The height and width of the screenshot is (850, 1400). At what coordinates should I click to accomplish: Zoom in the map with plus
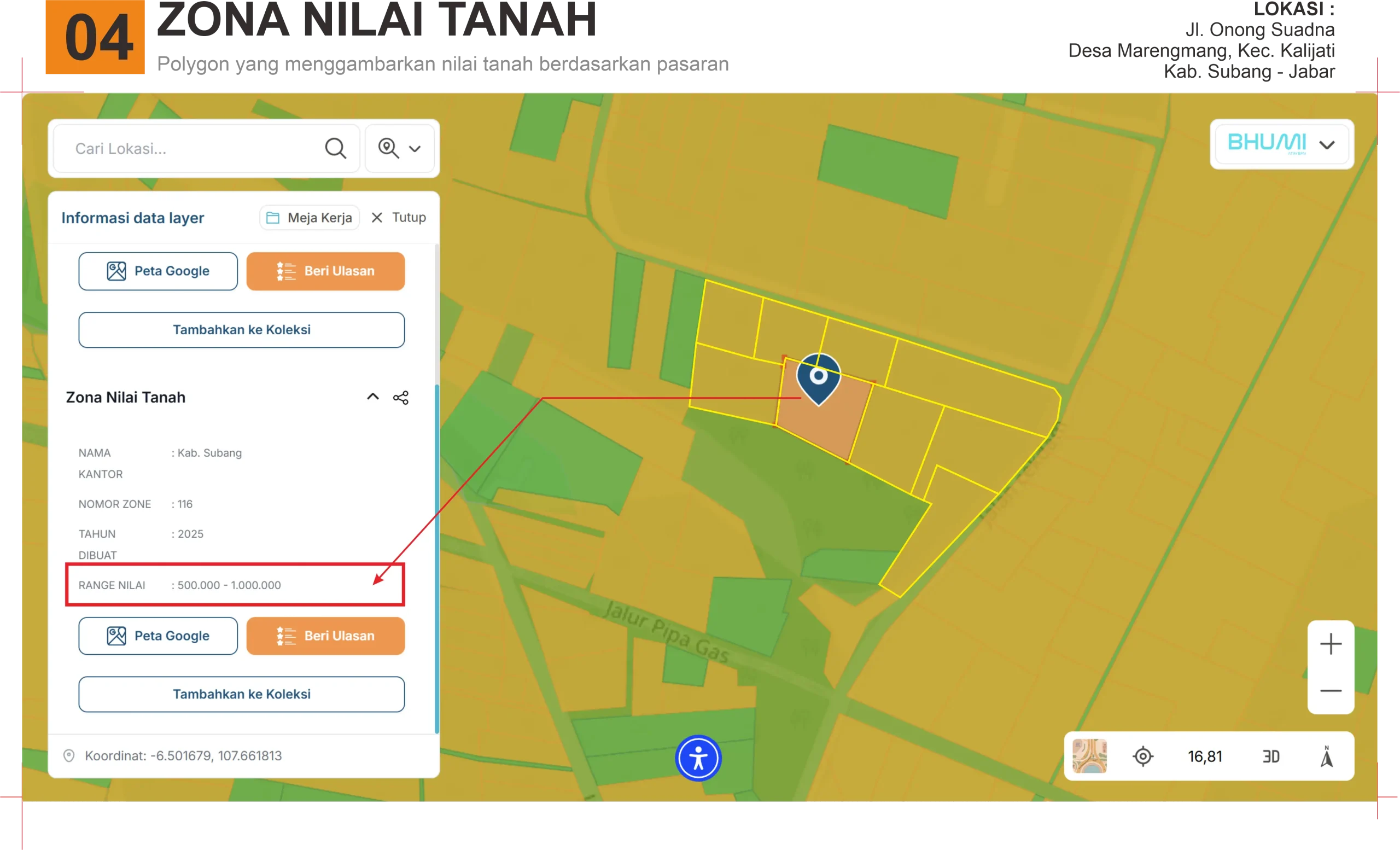1330,644
